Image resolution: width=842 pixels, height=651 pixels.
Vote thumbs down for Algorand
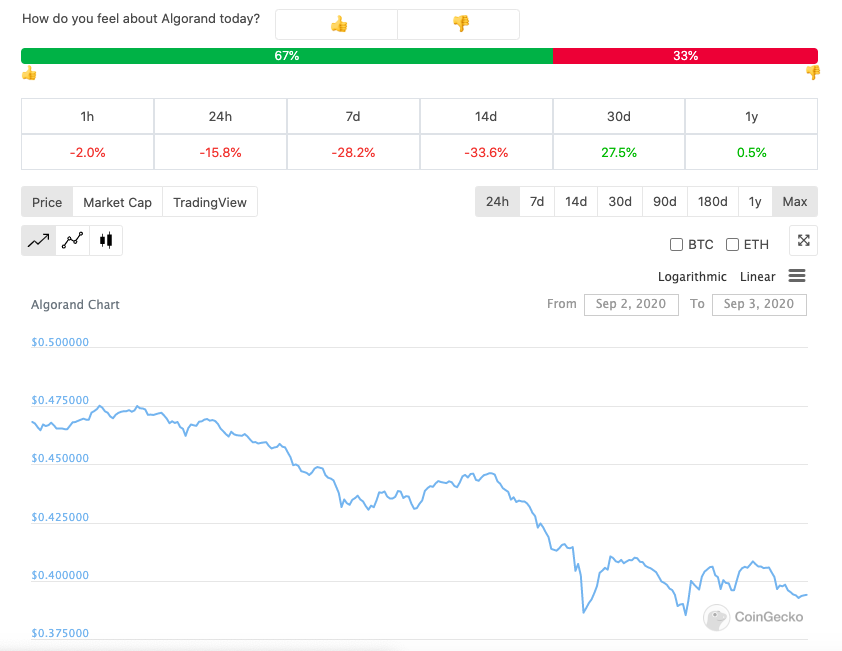459,24
